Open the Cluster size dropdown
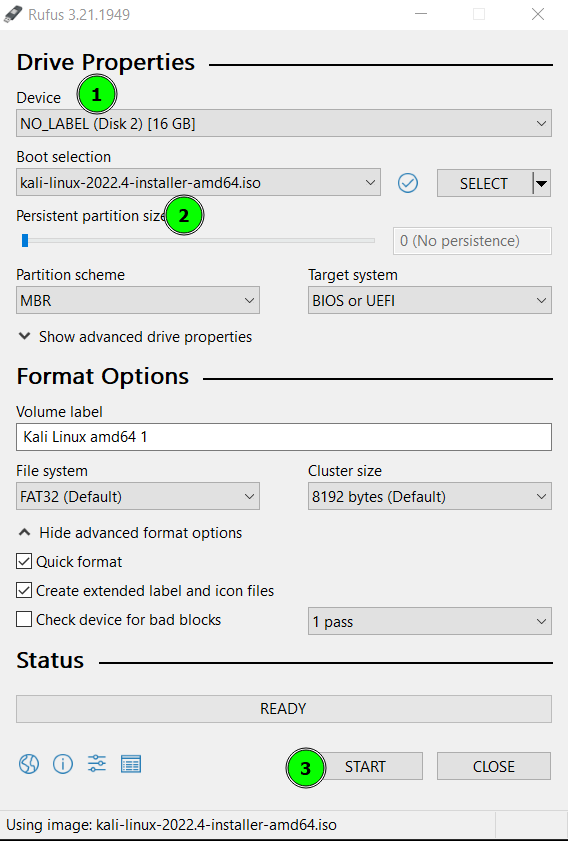Image resolution: width=568 pixels, height=841 pixels. pyautogui.click(x=430, y=496)
